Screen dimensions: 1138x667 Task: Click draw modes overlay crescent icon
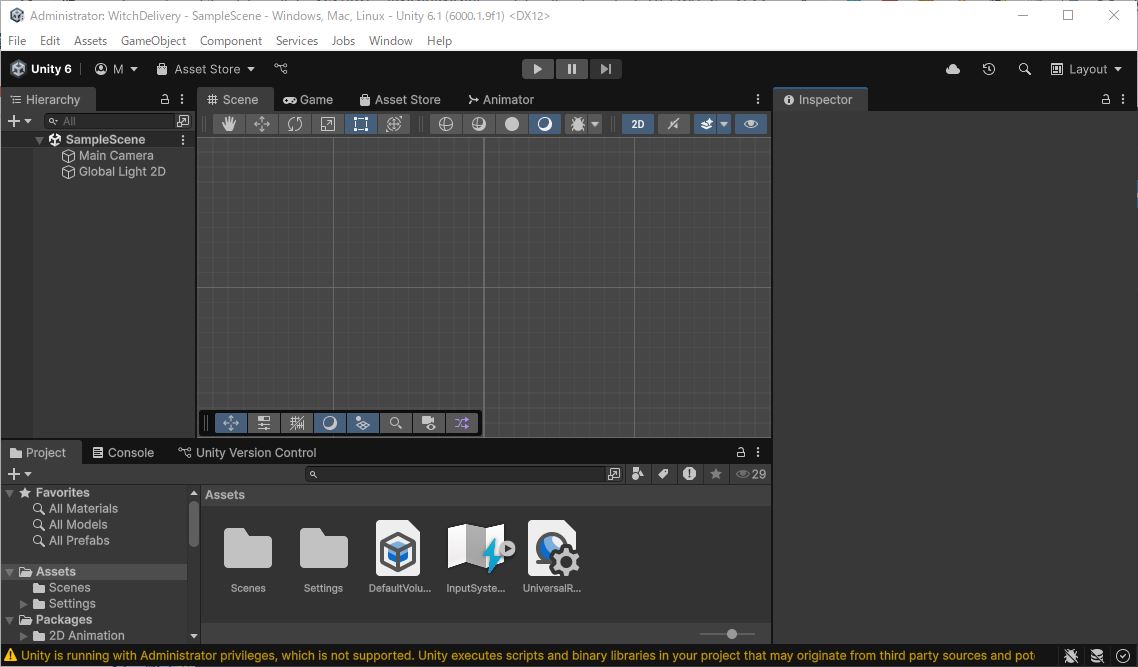click(329, 422)
